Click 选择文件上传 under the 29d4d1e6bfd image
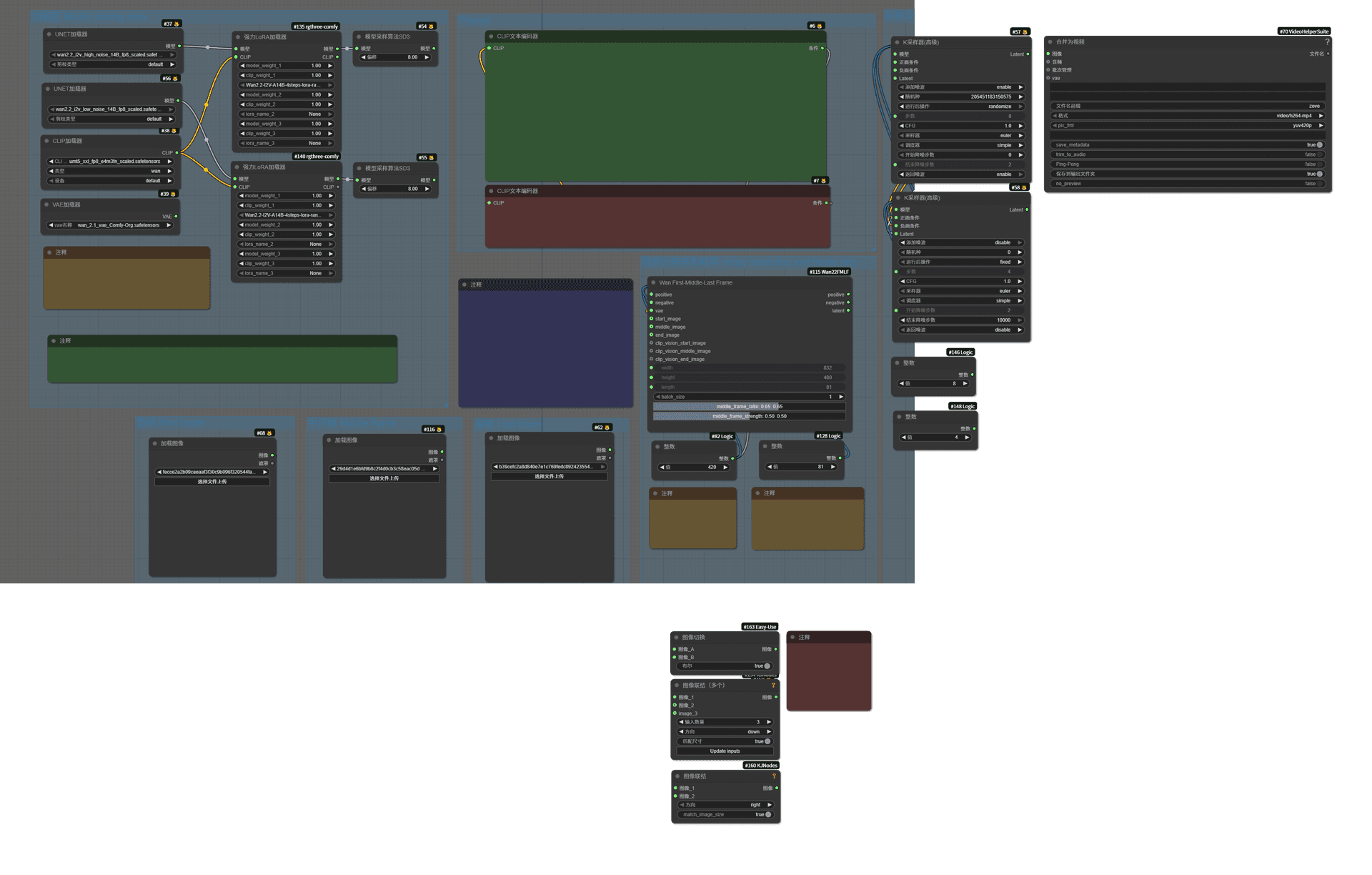1372x875 pixels. coord(384,478)
